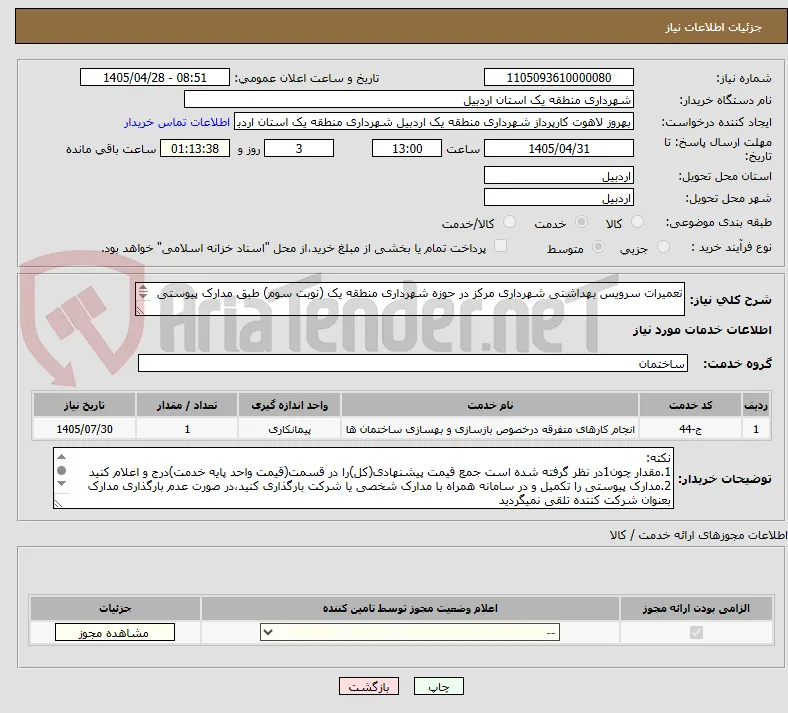Screen dimensions: 788x713
Task: Click the الزامی بودن ارائه مجوز header
Action: coord(696,608)
